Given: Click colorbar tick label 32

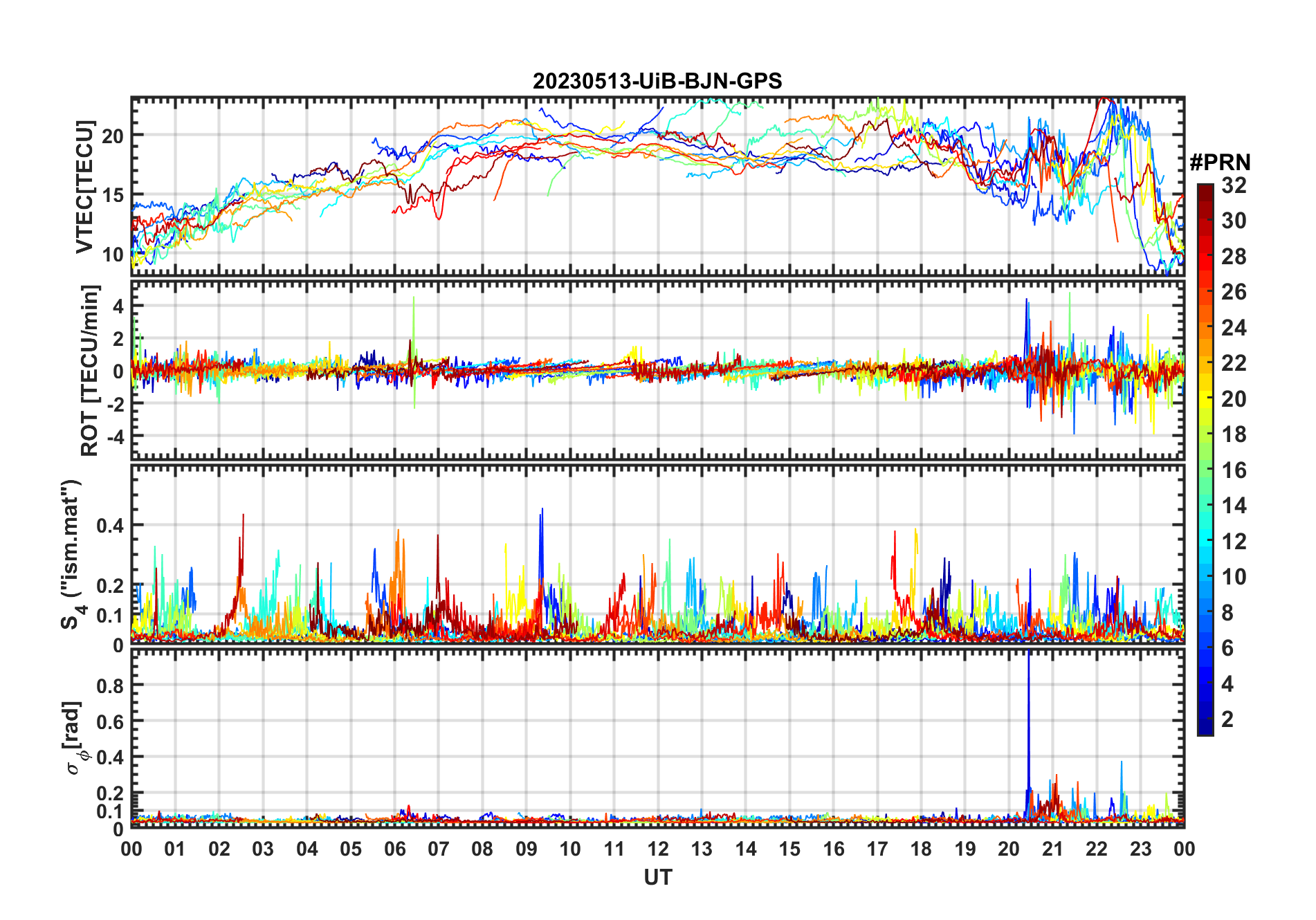Looking at the screenshot, I should [x=1234, y=185].
